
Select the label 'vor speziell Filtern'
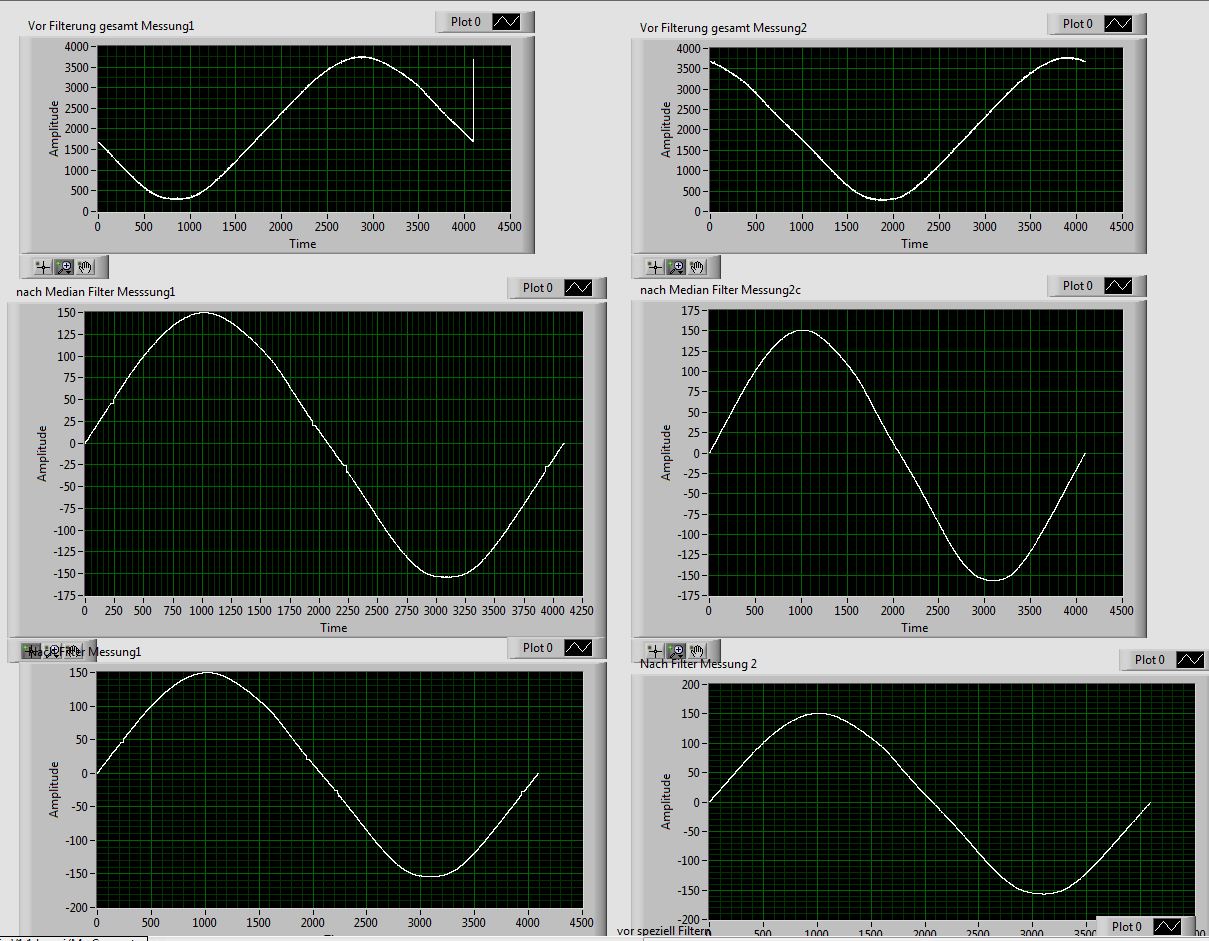click(664, 931)
